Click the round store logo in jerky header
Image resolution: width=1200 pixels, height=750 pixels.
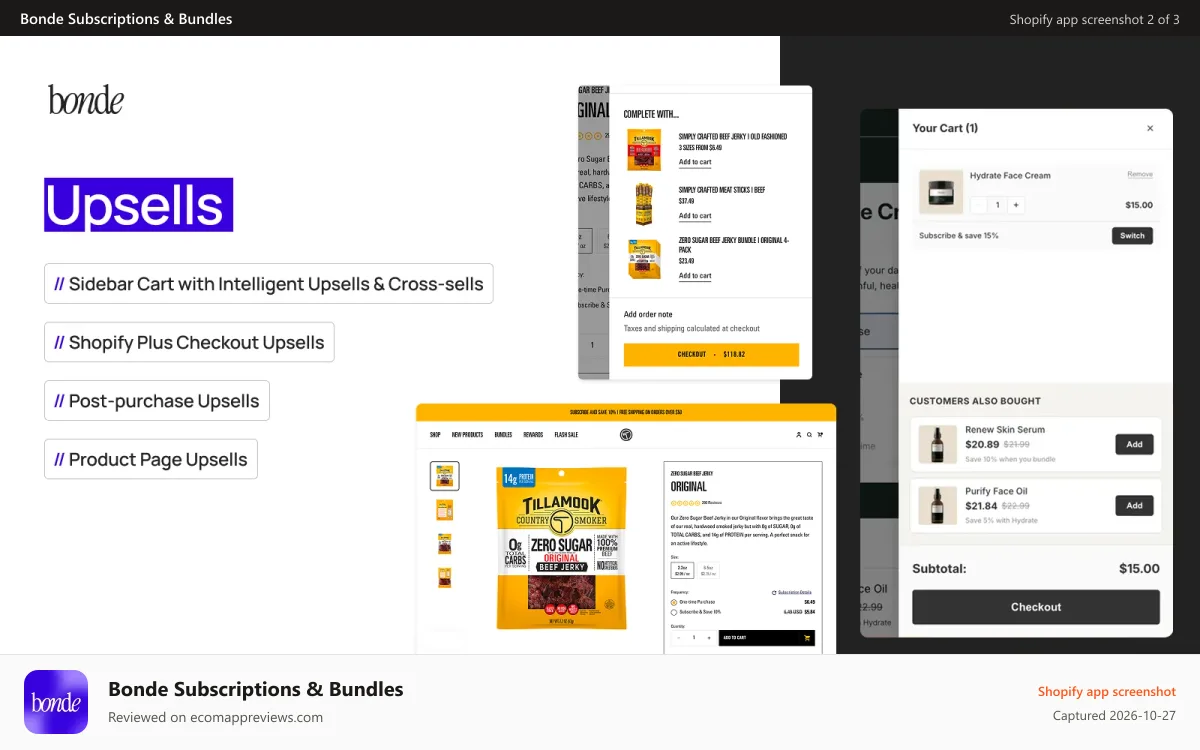[626, 435]
